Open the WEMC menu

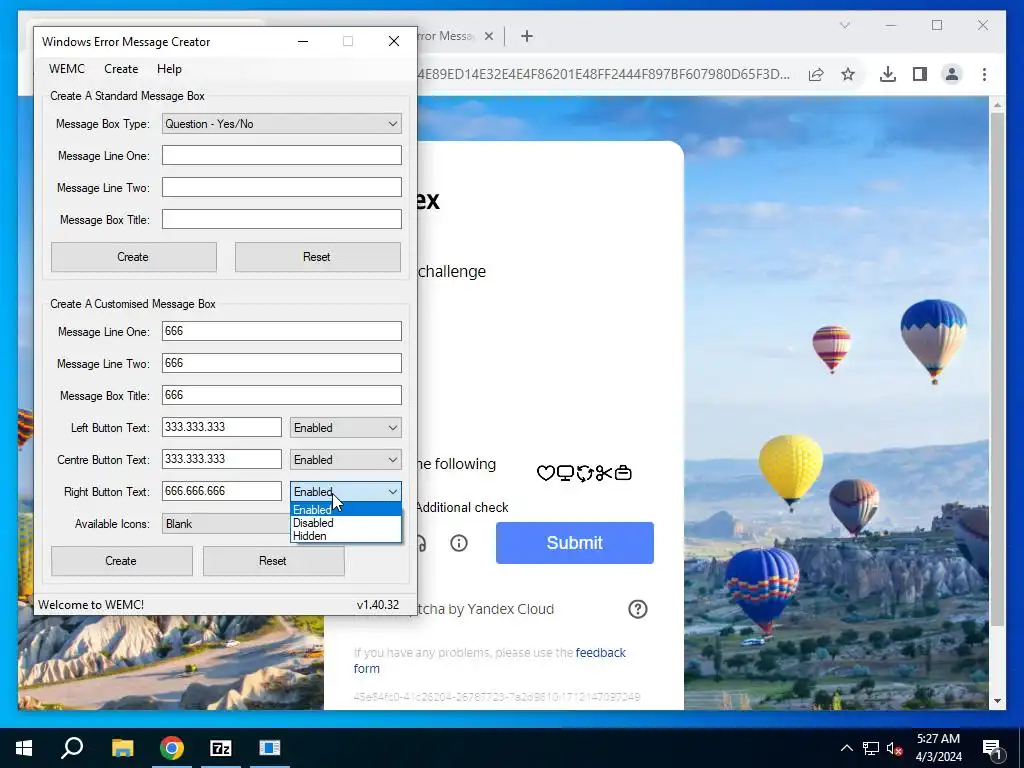tap(67, 69)
